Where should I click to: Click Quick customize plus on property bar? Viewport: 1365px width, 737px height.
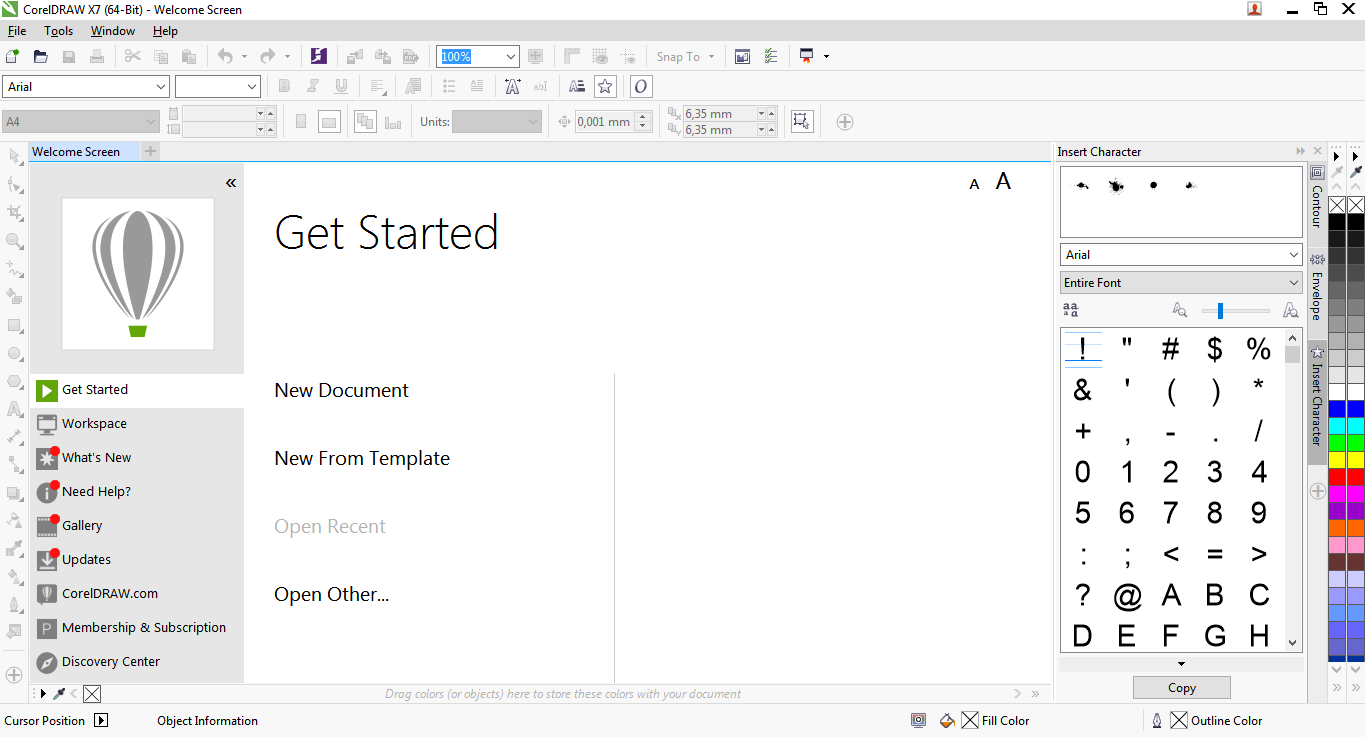[x=845, y=122]
